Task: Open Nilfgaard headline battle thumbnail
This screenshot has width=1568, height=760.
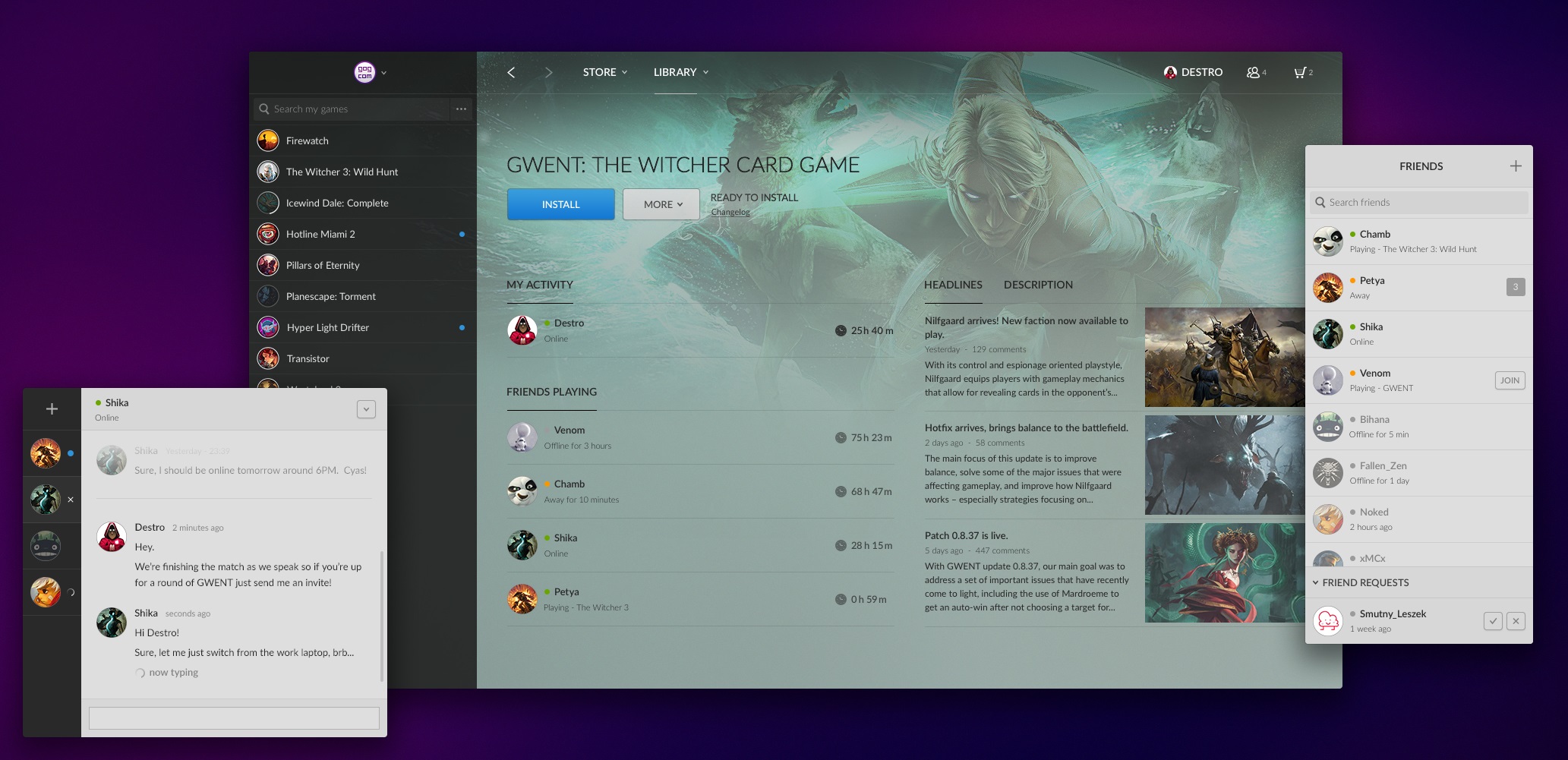Action: (1225, 357)
